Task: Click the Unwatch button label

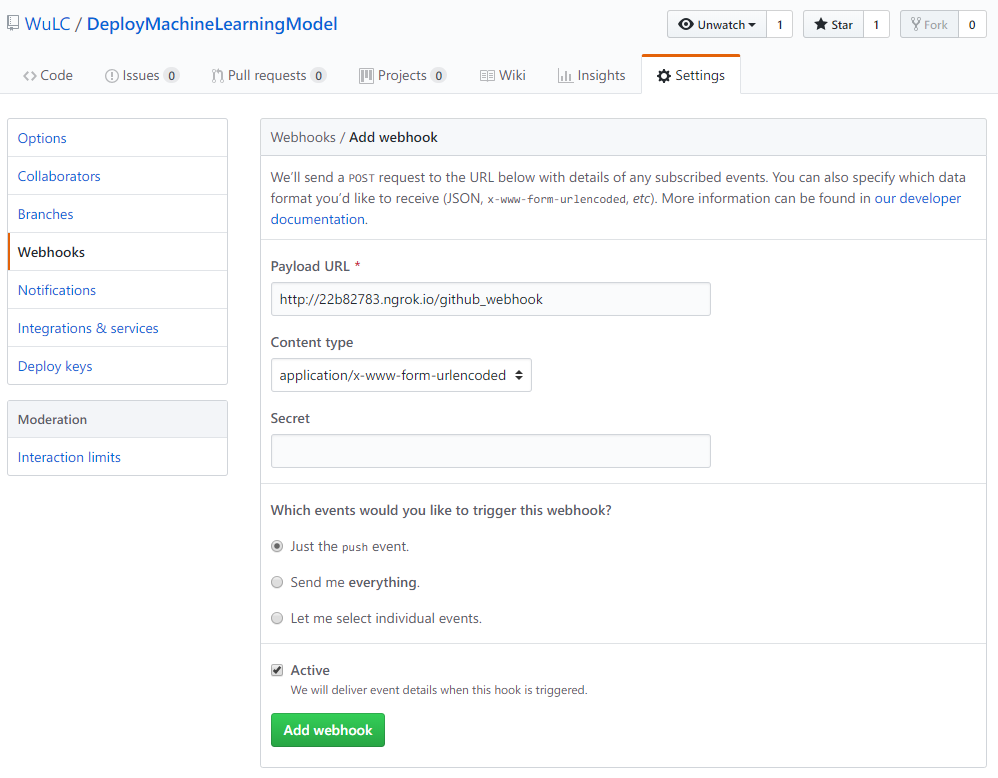Action: (721, 25)
